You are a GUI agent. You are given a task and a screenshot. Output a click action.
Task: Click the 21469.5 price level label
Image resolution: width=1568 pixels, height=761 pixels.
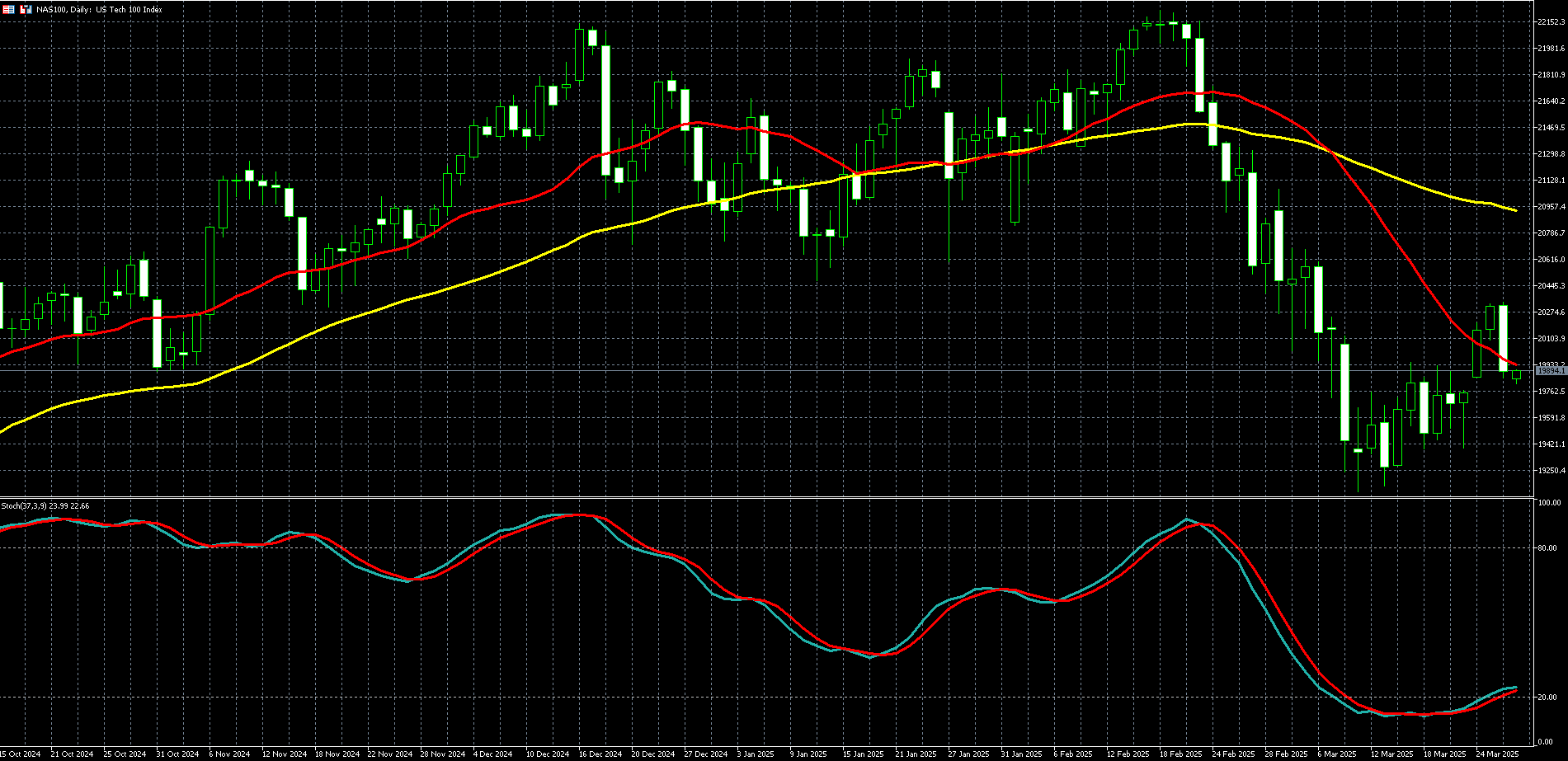(x=1551, y=128)
